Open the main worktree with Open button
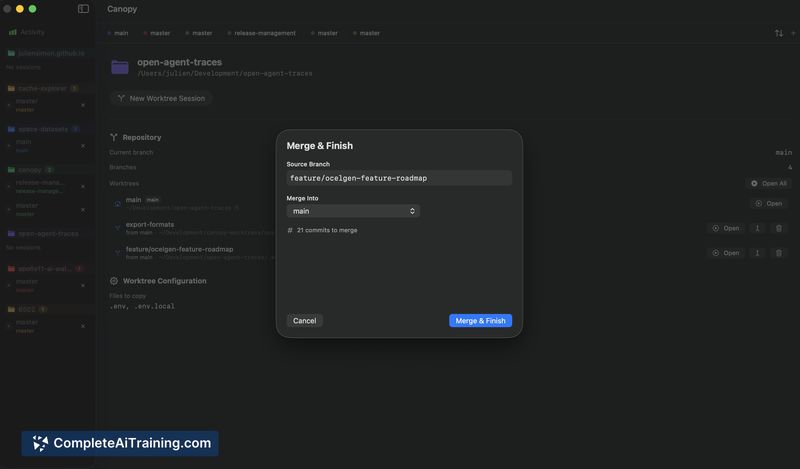This screenshot has width=800, height=469. (x=769, y=204)
